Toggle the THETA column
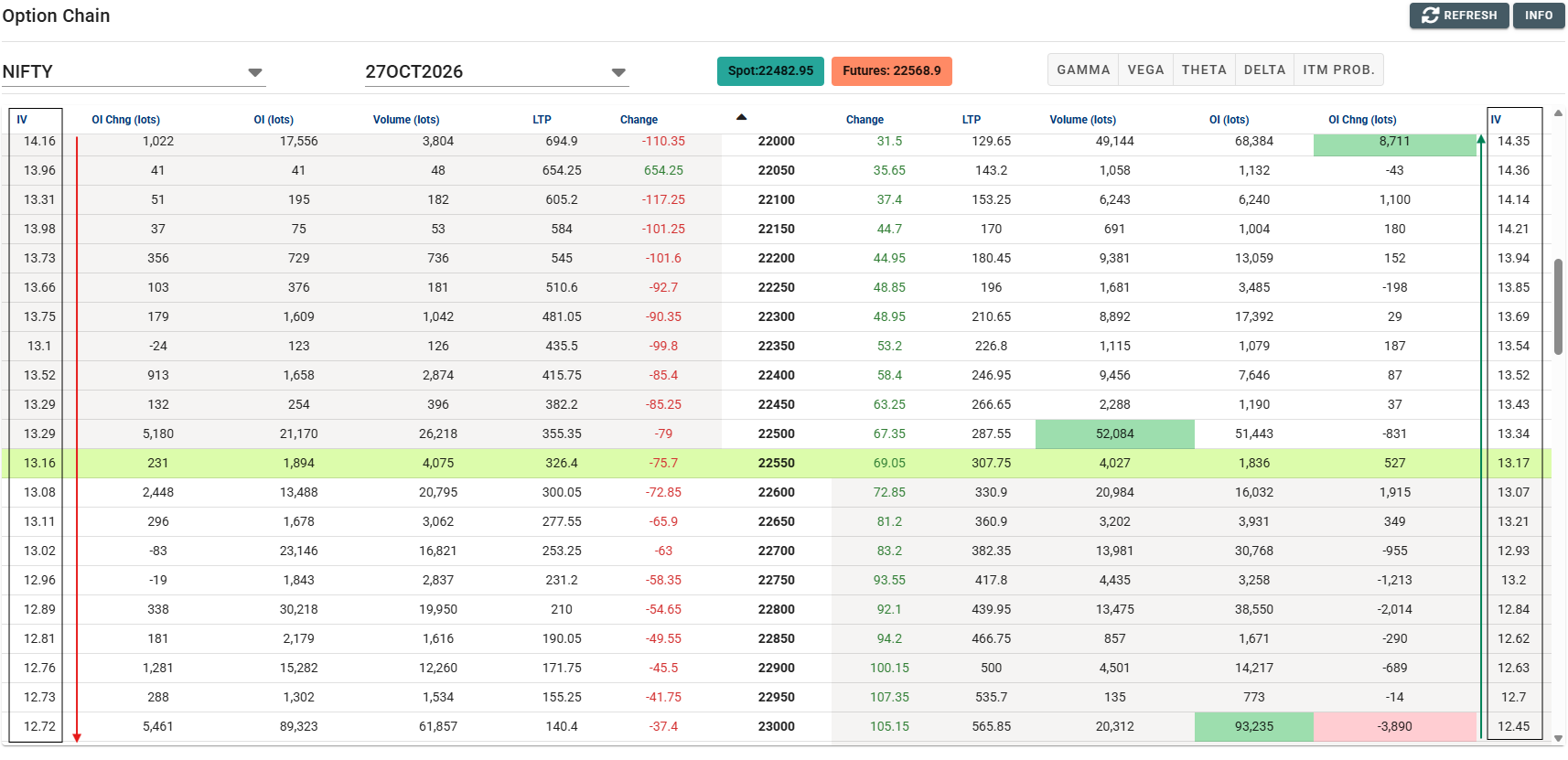 (x=1204, y=70)
